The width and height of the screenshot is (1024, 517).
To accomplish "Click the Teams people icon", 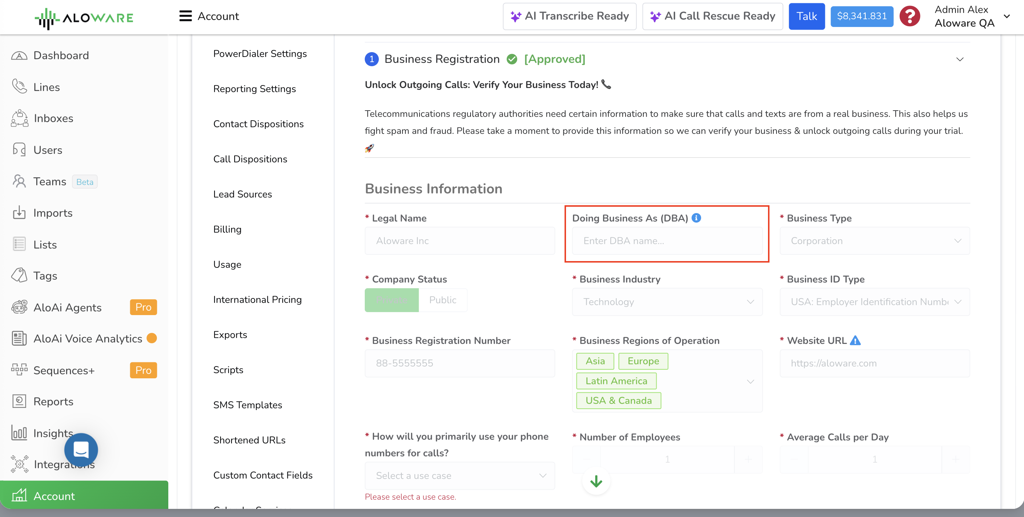I will 20,181.
